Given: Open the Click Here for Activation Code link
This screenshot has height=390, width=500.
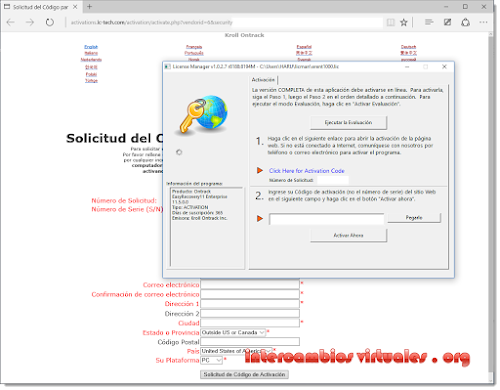Looking at the screenshot, I should coord(307,171).
